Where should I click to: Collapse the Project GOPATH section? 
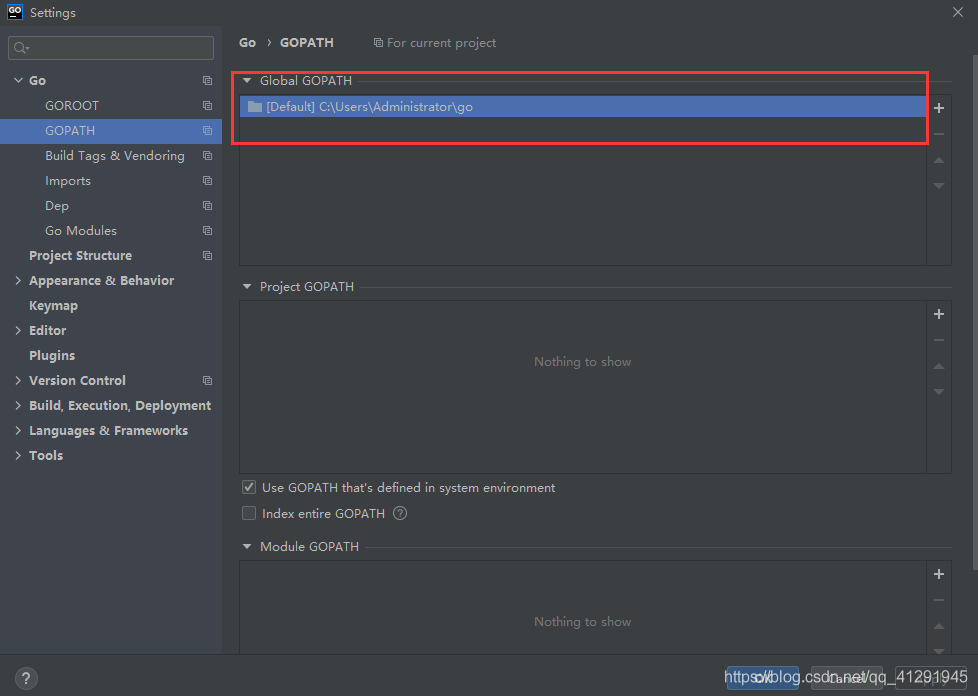[247, 286]
